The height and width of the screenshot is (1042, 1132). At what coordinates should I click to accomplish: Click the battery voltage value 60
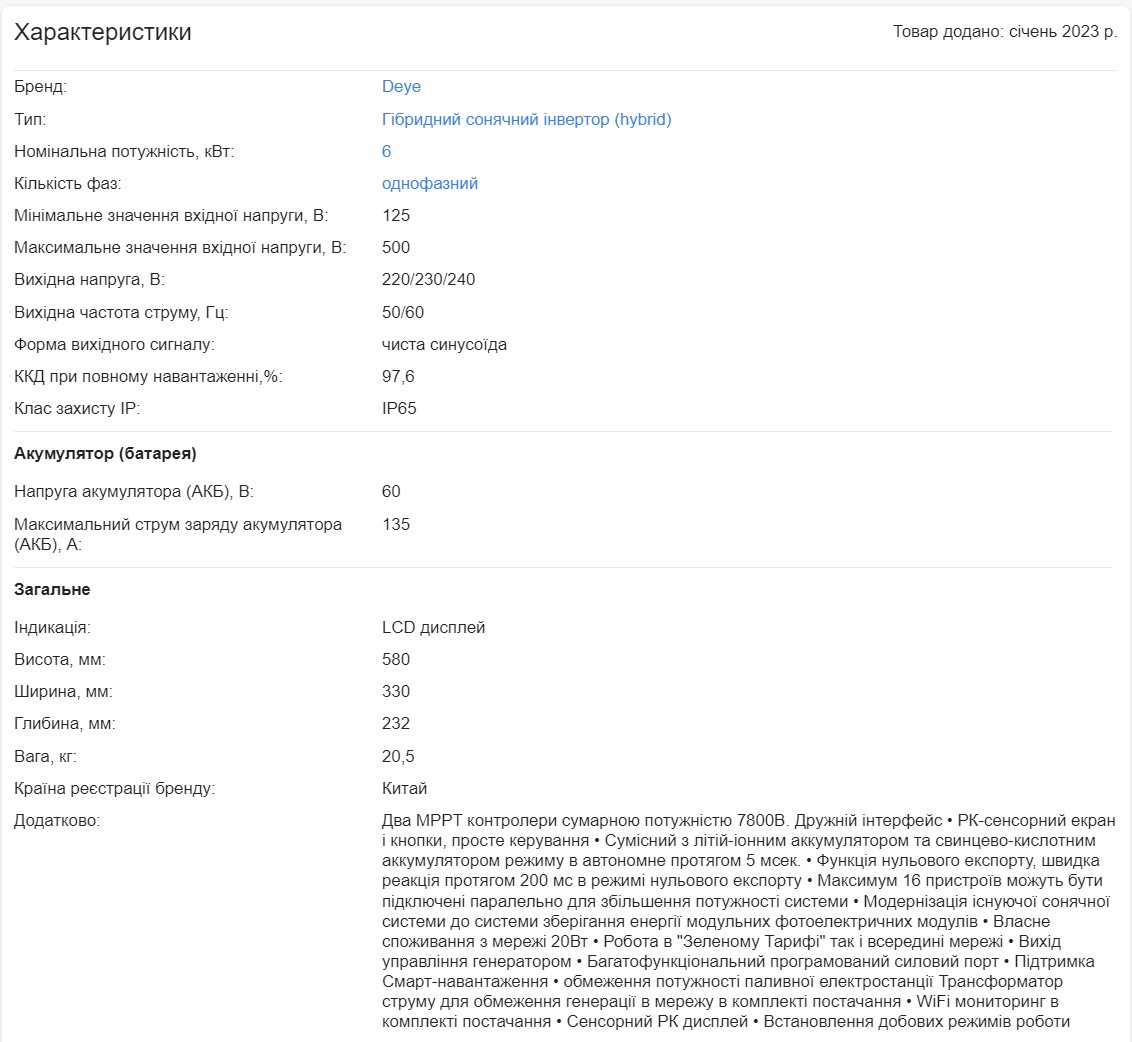[391, 492]
